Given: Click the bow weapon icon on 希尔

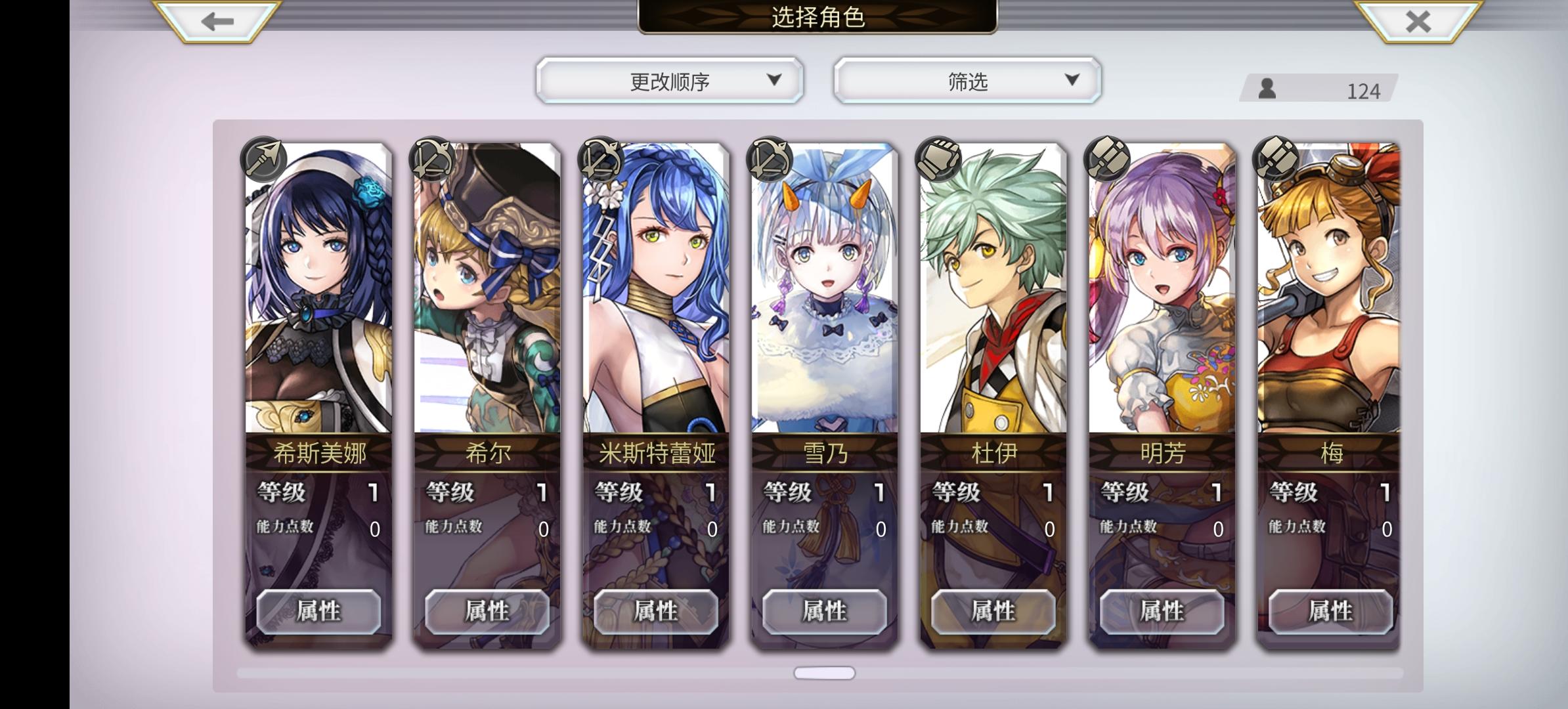Looking at the screenshot, I should coord(432,160).
